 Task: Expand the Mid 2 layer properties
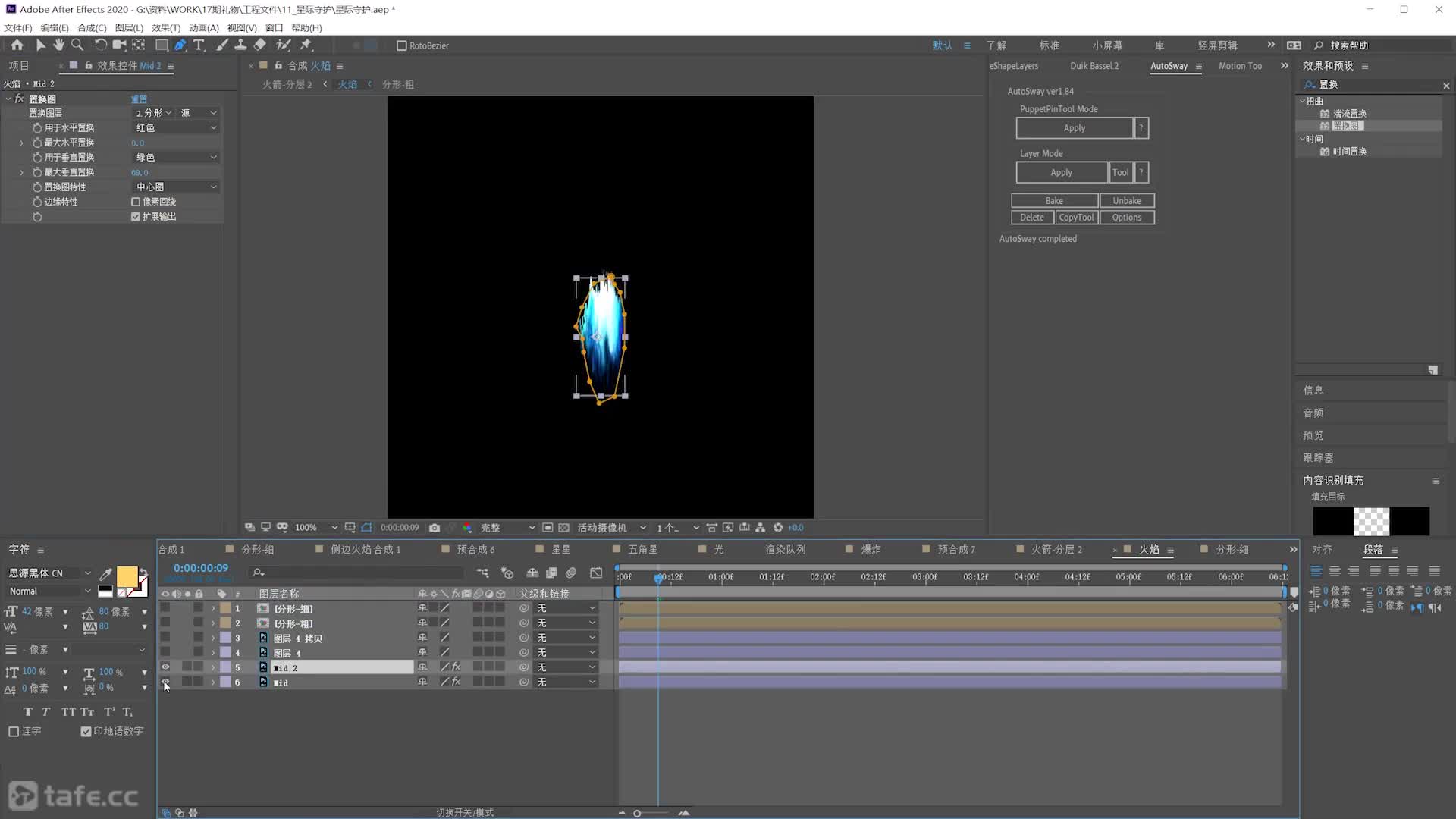213,667
